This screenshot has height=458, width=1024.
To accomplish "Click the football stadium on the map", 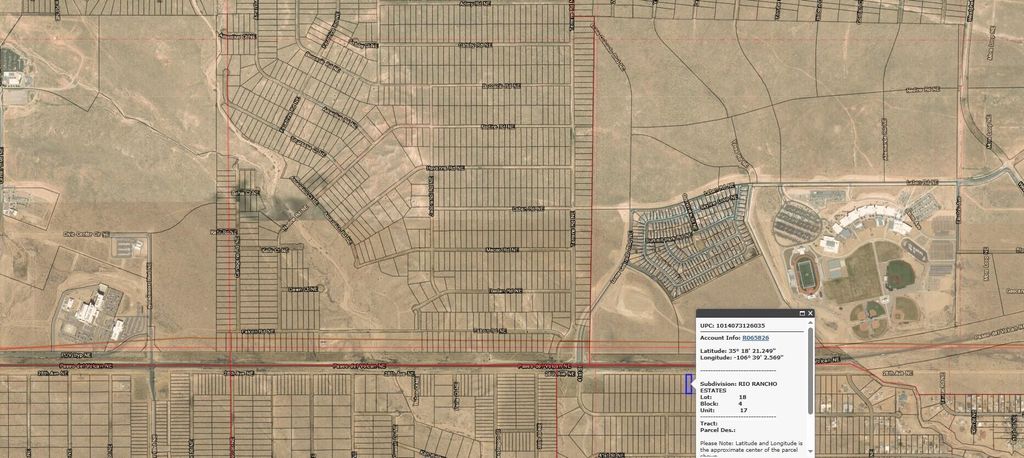I will point(806,272).
